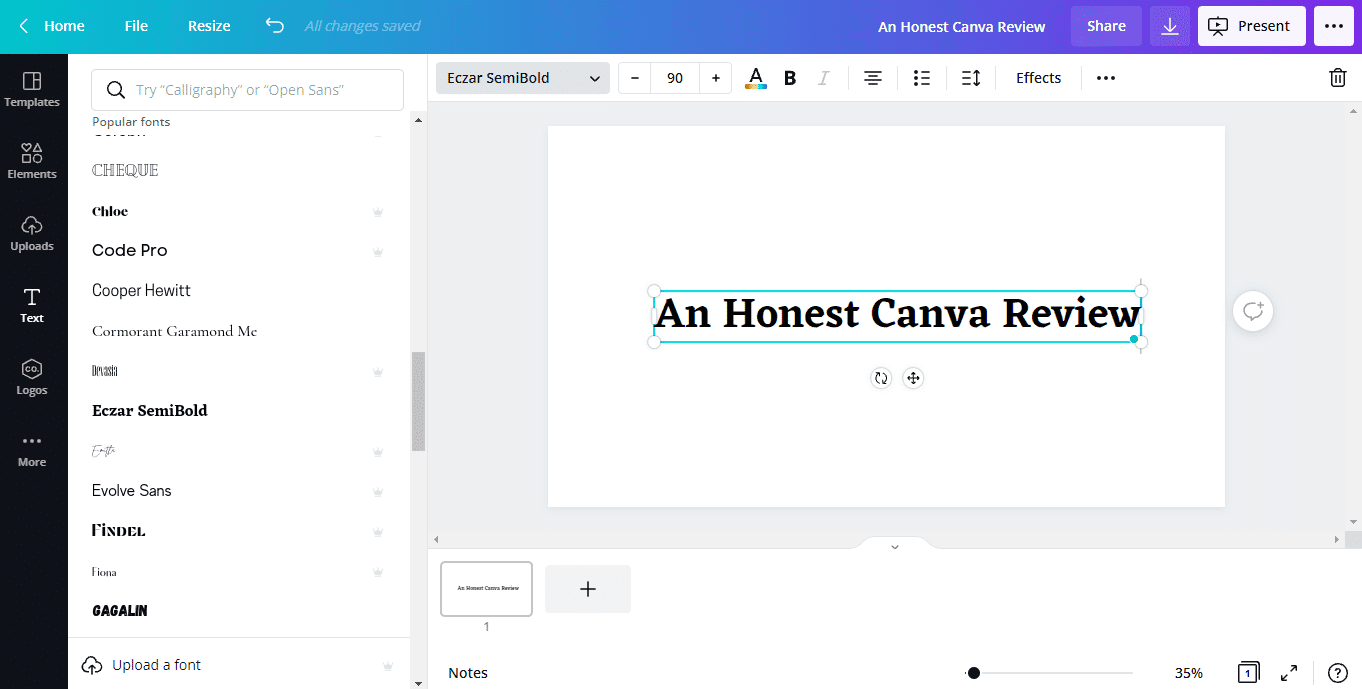Click the add comment bubble icon

[1253, 311]
